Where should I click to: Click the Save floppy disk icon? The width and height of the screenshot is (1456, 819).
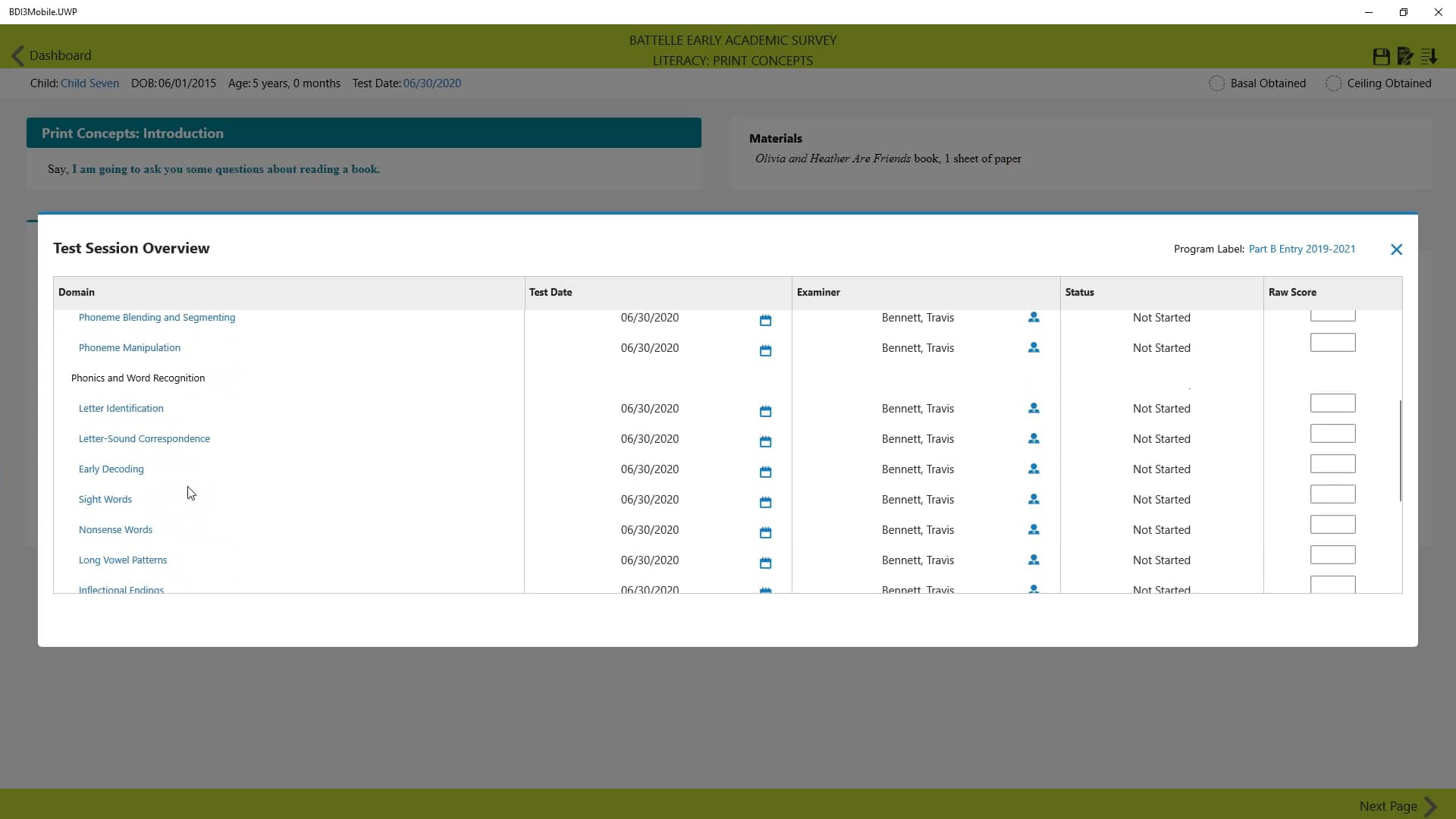[1380, 55]
